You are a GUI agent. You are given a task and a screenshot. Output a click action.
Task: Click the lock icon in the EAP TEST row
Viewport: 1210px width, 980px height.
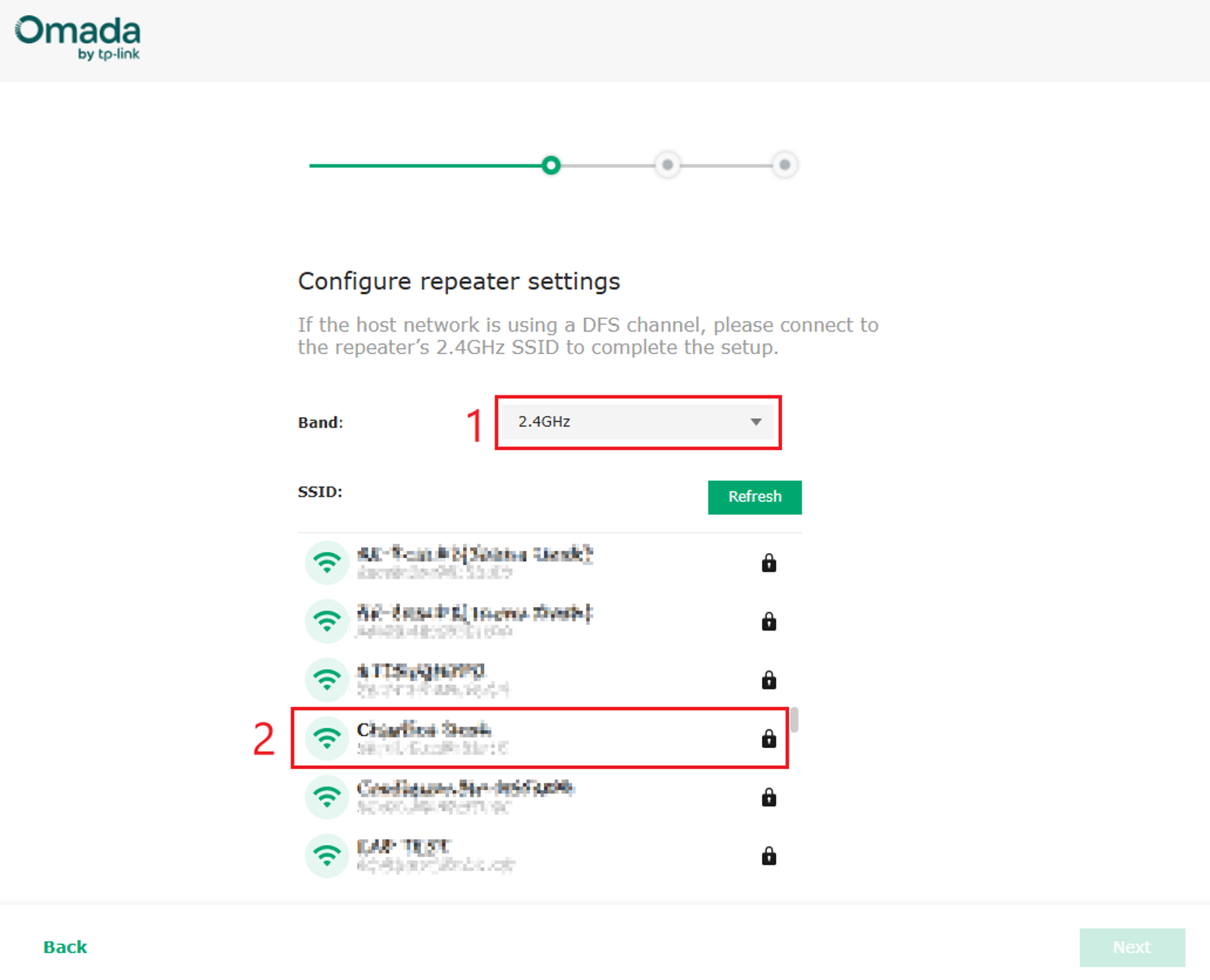[x=769, y=855]
